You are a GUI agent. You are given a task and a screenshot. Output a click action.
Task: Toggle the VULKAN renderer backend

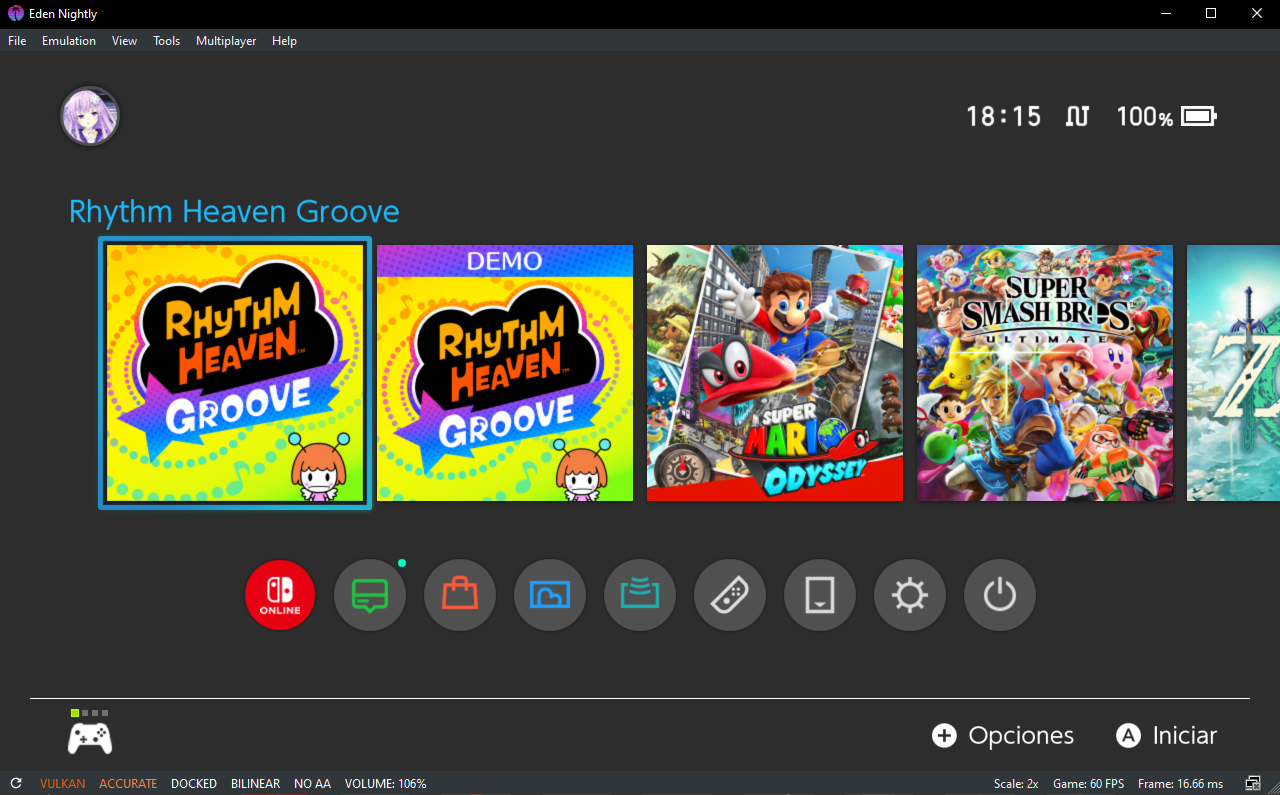coord(63,784)
